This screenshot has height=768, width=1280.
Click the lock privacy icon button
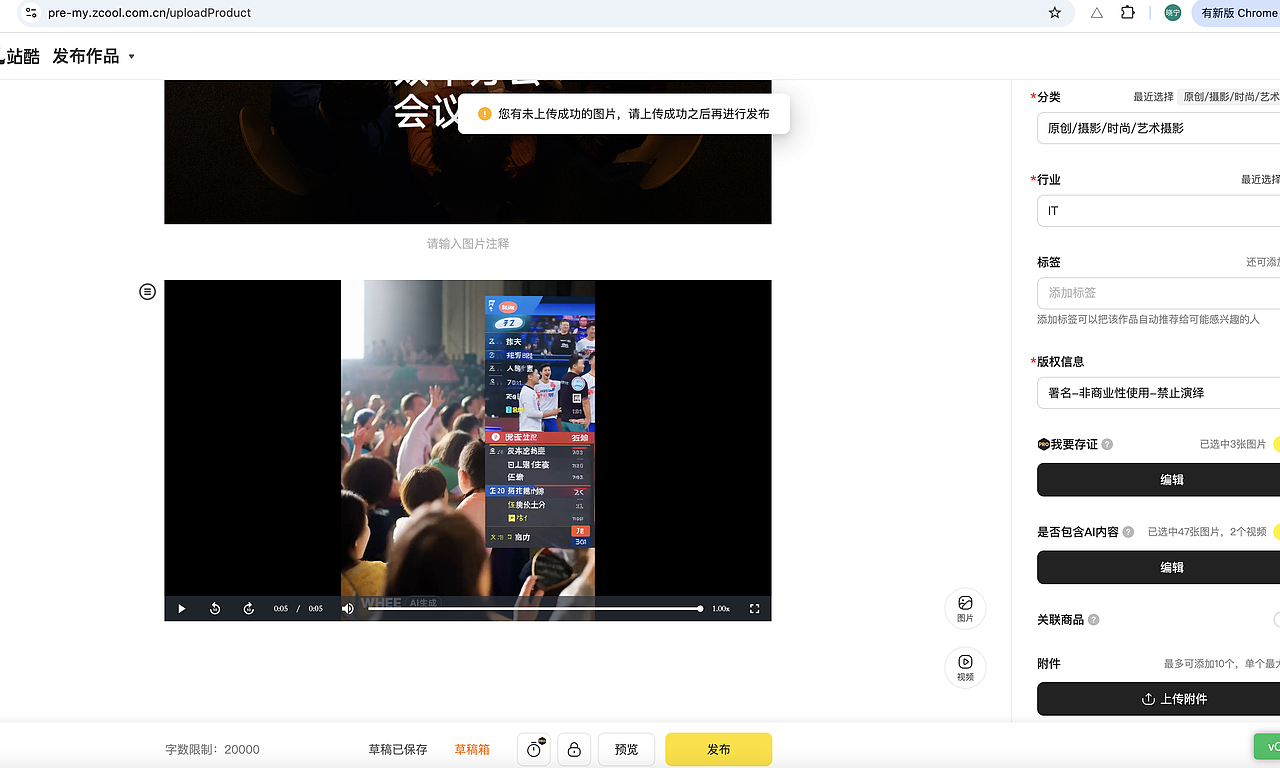point(574,749)
